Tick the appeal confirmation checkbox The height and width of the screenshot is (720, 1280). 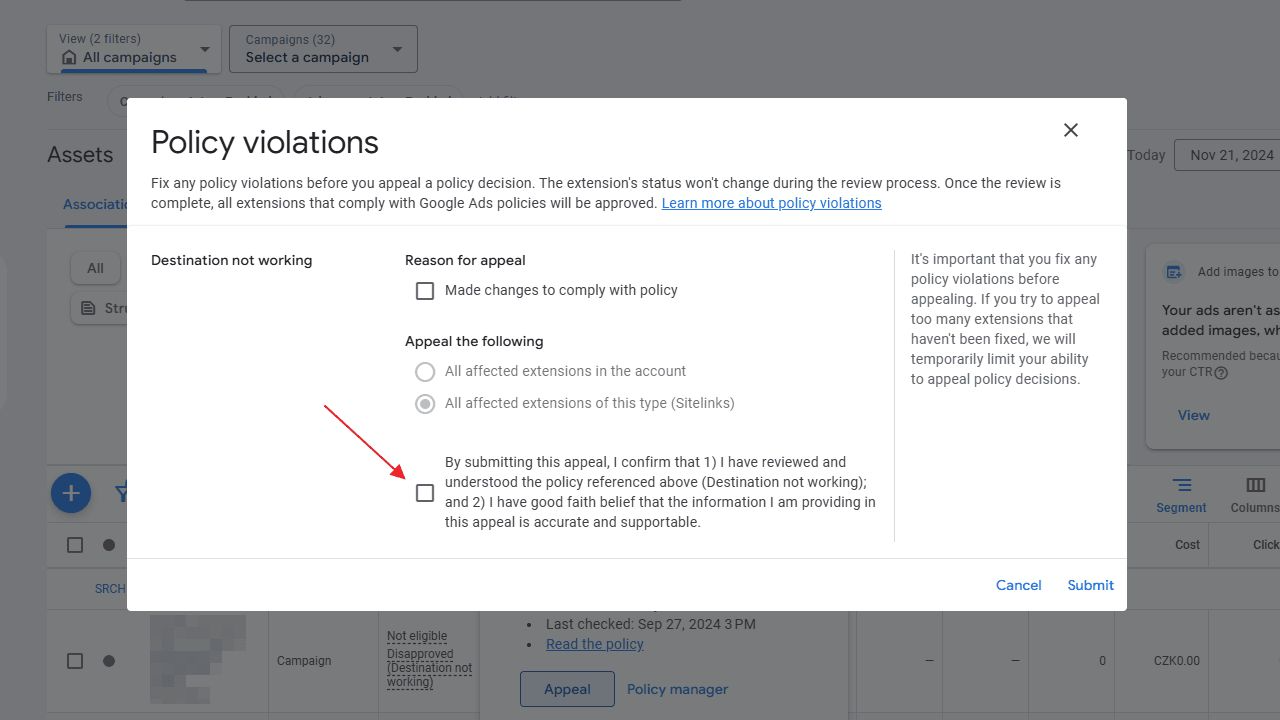[425, 493]
